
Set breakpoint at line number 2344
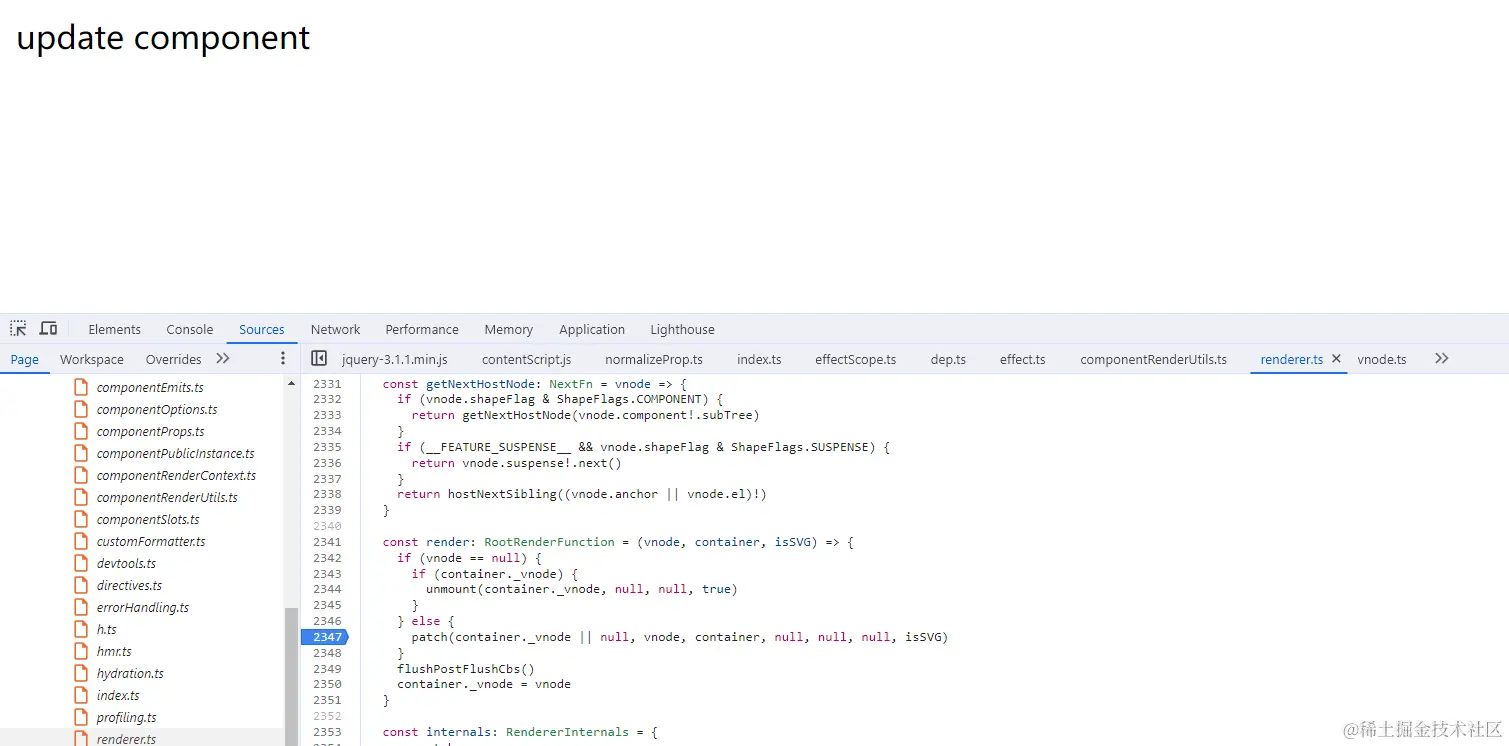pyautogui.click(x=327, y=589)
